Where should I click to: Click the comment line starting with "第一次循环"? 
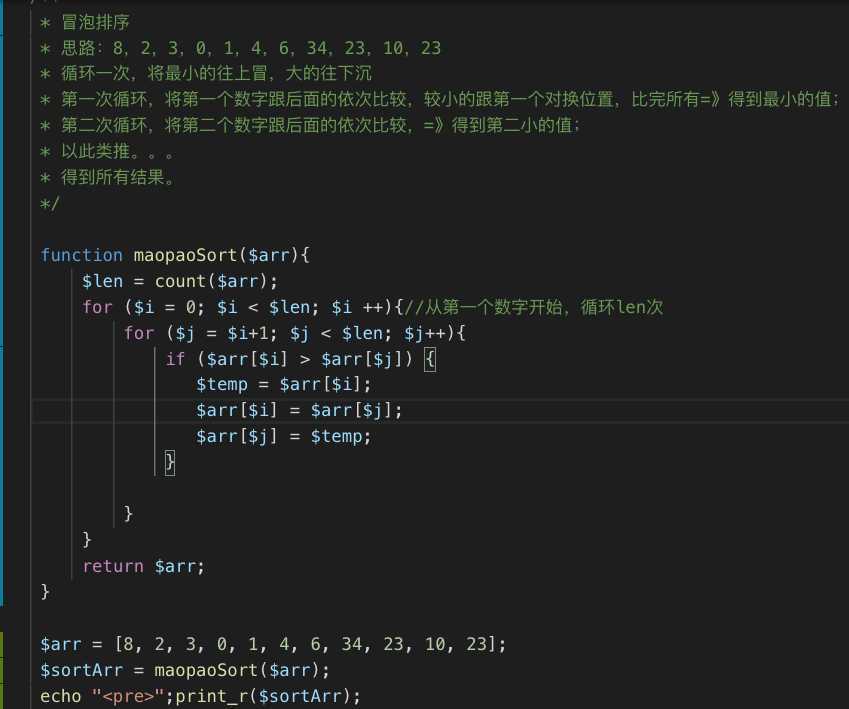[440, 99]
